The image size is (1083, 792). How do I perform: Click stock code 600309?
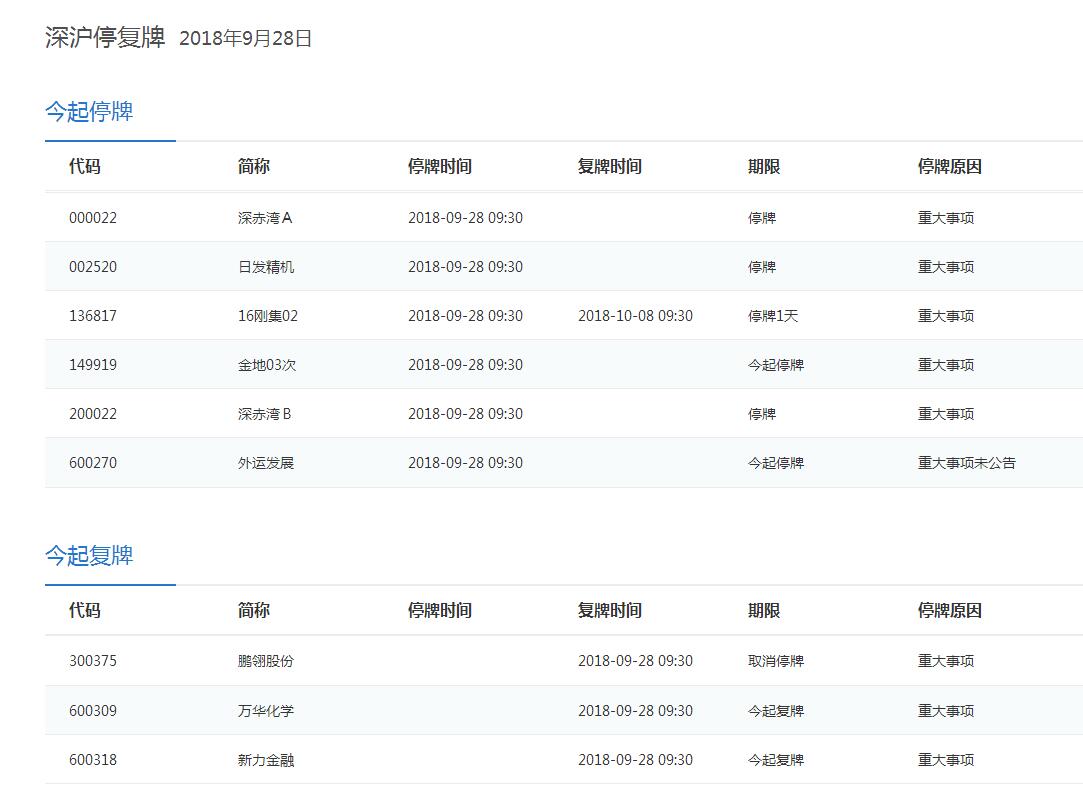[x=93, y=711]
